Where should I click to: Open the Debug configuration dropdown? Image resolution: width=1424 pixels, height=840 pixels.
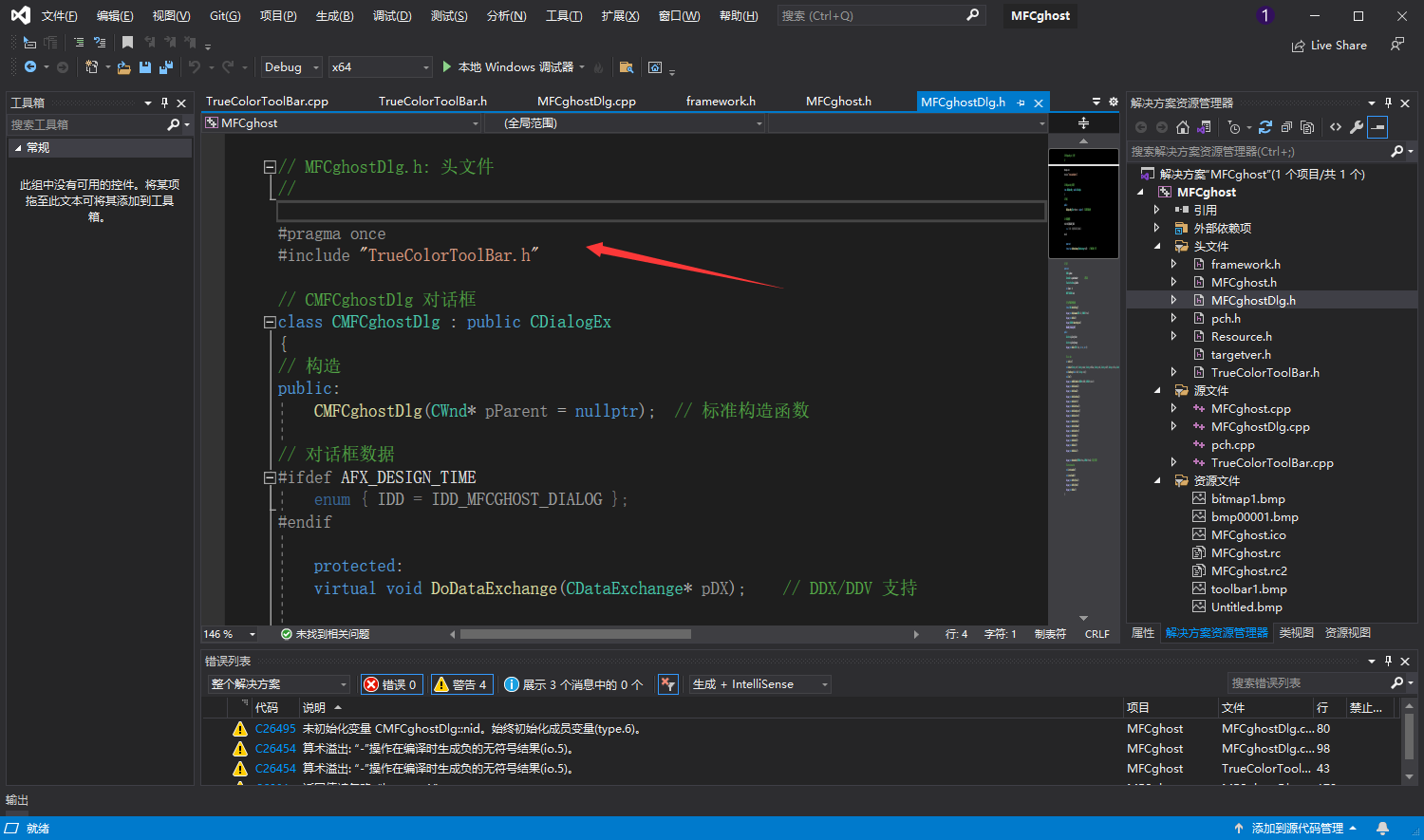290,67
